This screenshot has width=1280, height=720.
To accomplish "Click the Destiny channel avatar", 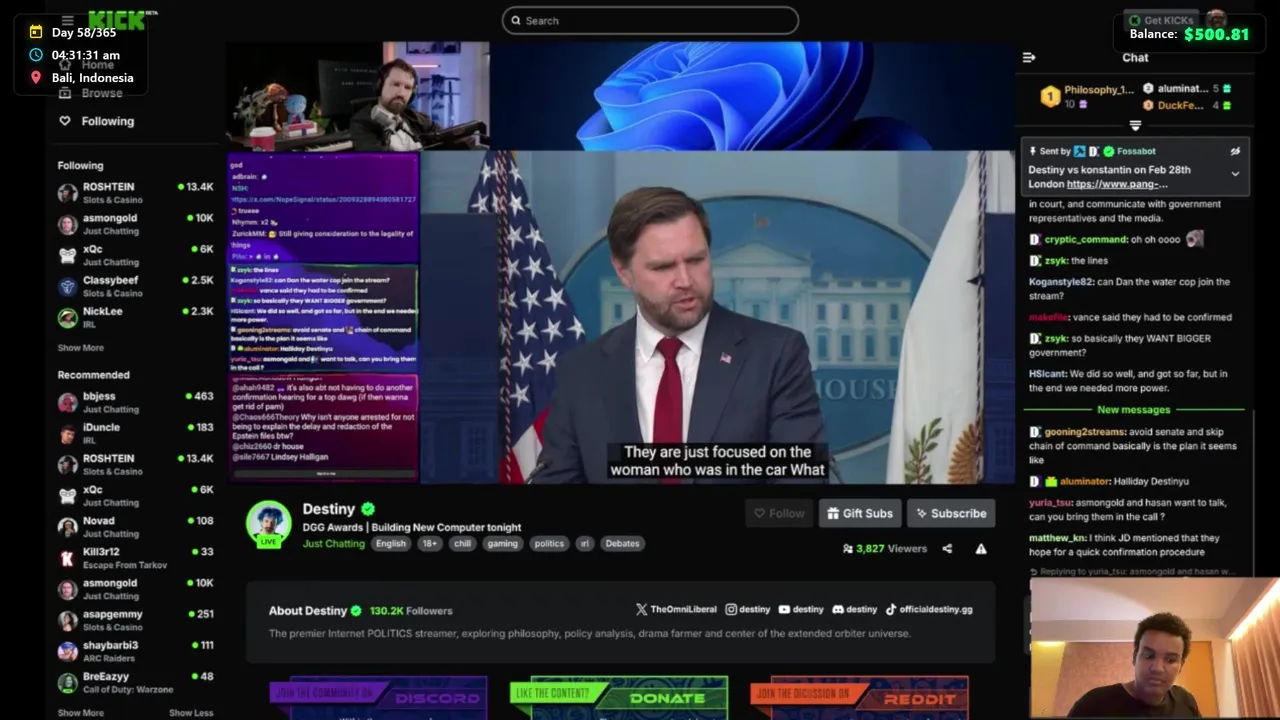I will tap(269, 523).
